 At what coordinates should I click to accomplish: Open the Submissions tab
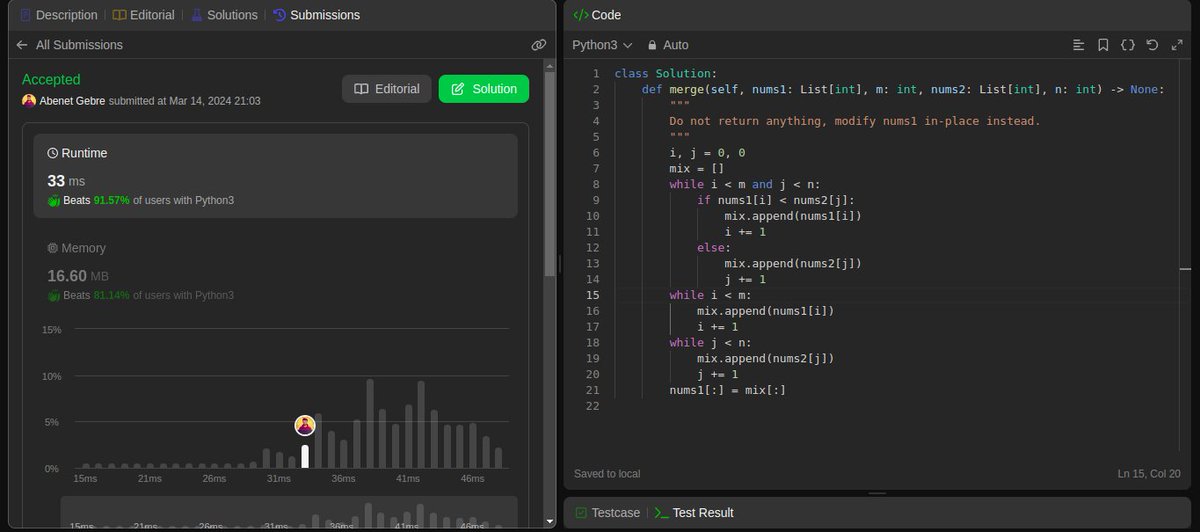coord(316,15)
